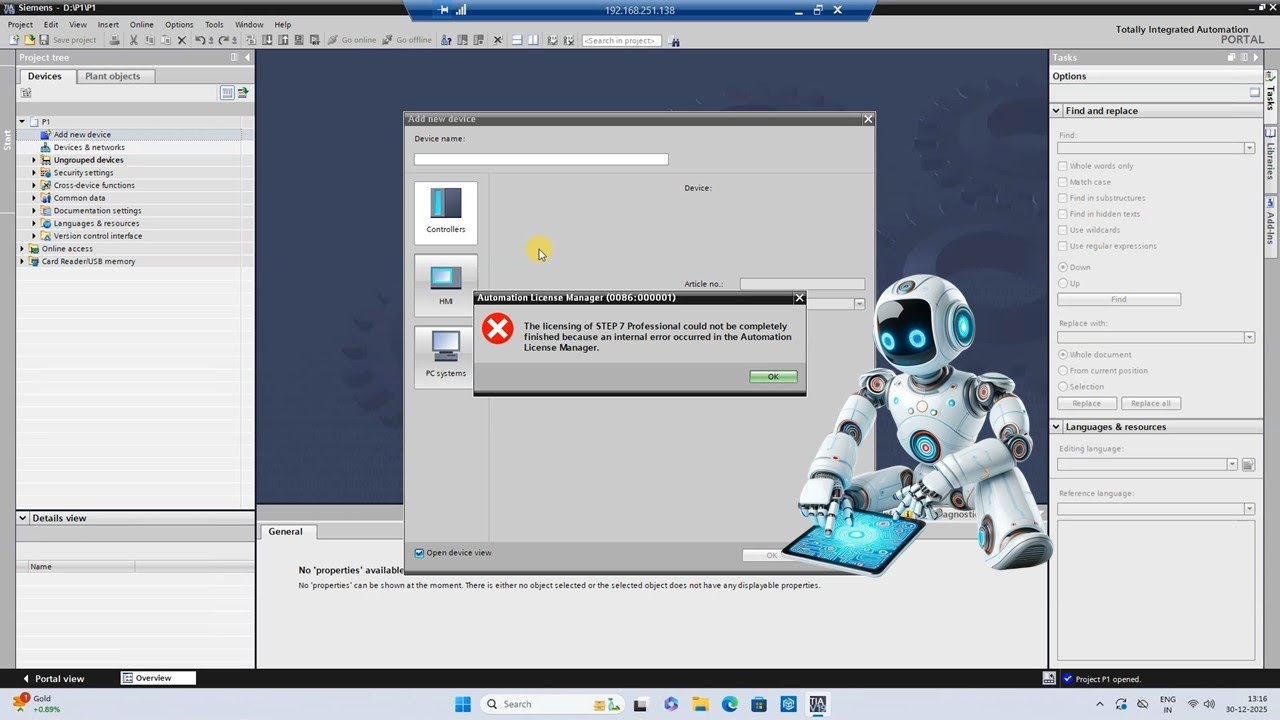Click the Open project folder icon
Image resolution: width=1280 pixels, height=720 pixels.
point(29,40)
